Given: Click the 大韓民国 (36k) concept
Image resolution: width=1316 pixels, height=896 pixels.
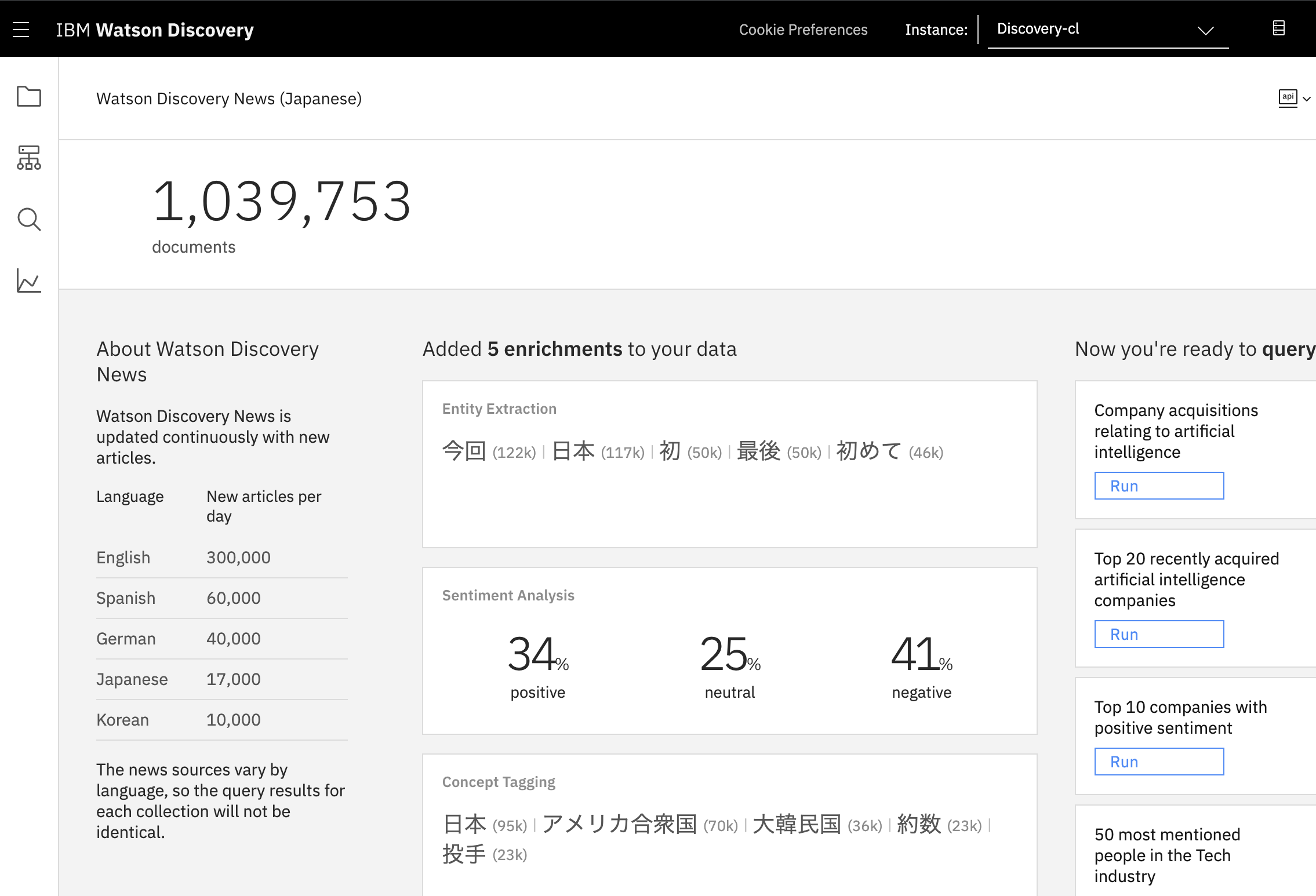Looking at the screenshot, I should (817, 824).
